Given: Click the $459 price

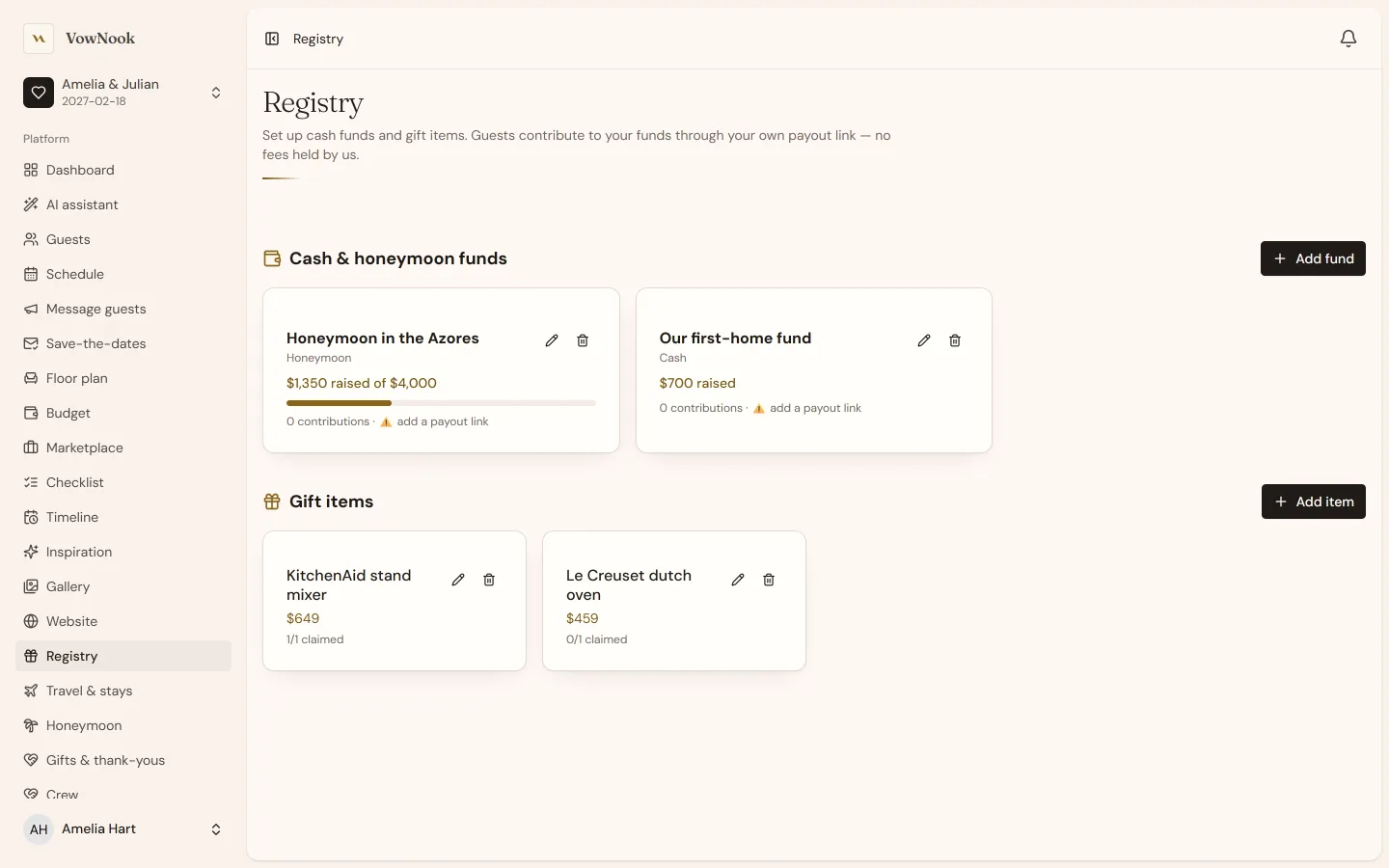Looking at the screenshot, I should point(583,618).
